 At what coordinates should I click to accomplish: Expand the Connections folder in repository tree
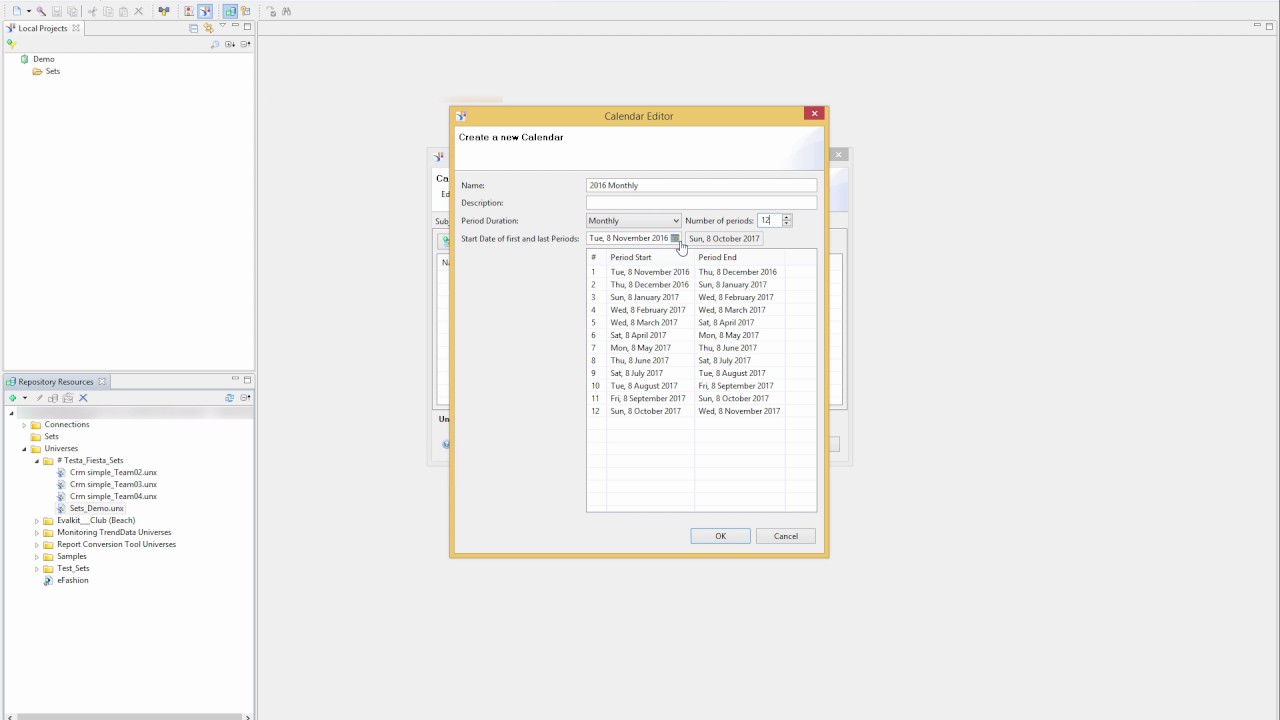point(24,425)
